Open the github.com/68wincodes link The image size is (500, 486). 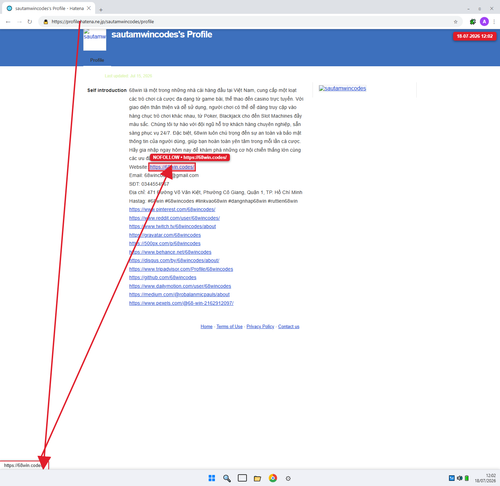coord(163,277)
